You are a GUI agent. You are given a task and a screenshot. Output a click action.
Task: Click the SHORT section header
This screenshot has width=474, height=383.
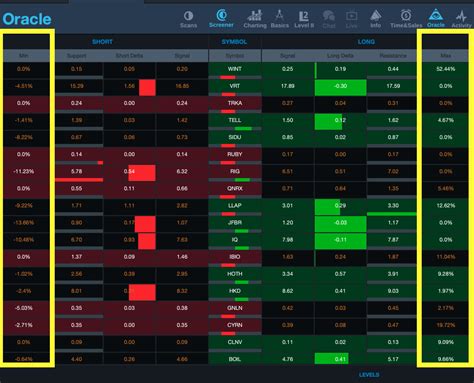point(102,42)
